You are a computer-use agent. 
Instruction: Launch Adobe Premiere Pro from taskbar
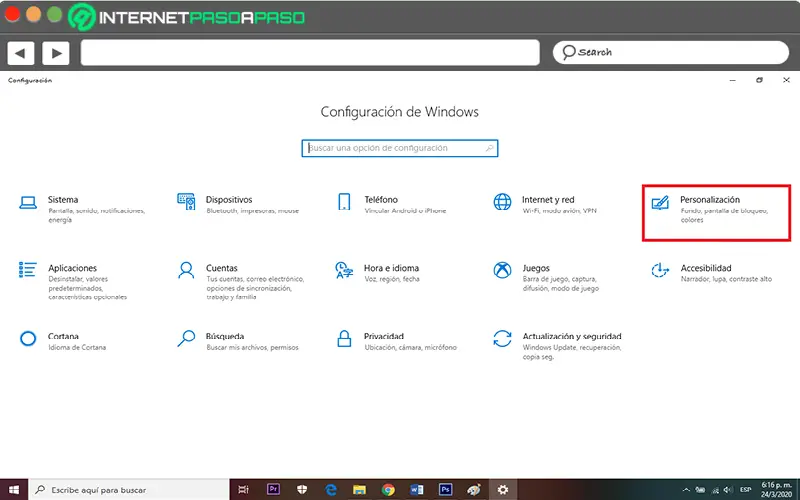(x=273, y=490)
